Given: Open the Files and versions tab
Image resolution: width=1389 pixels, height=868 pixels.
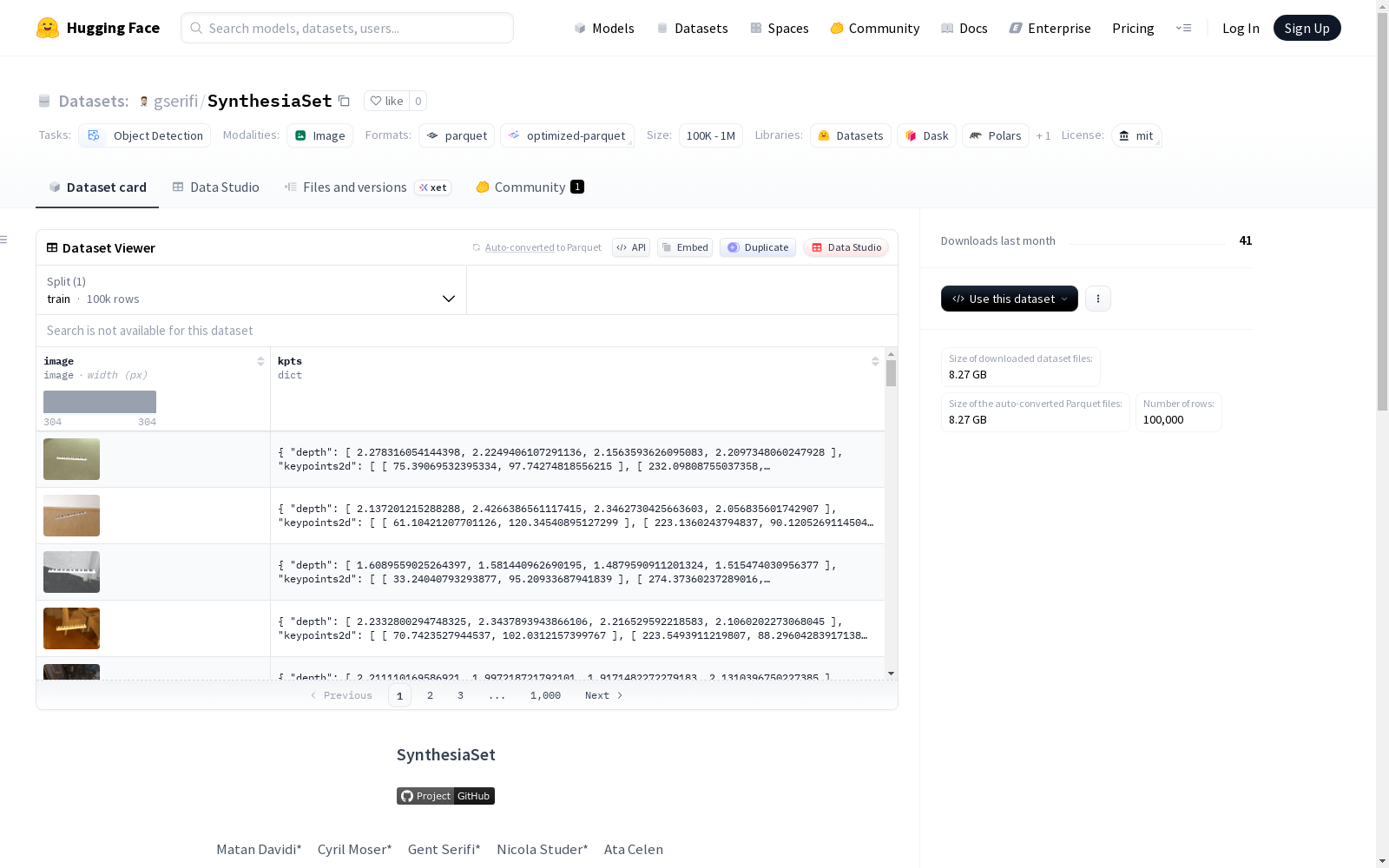Looking at the screenshot, I should click(367, 187).
